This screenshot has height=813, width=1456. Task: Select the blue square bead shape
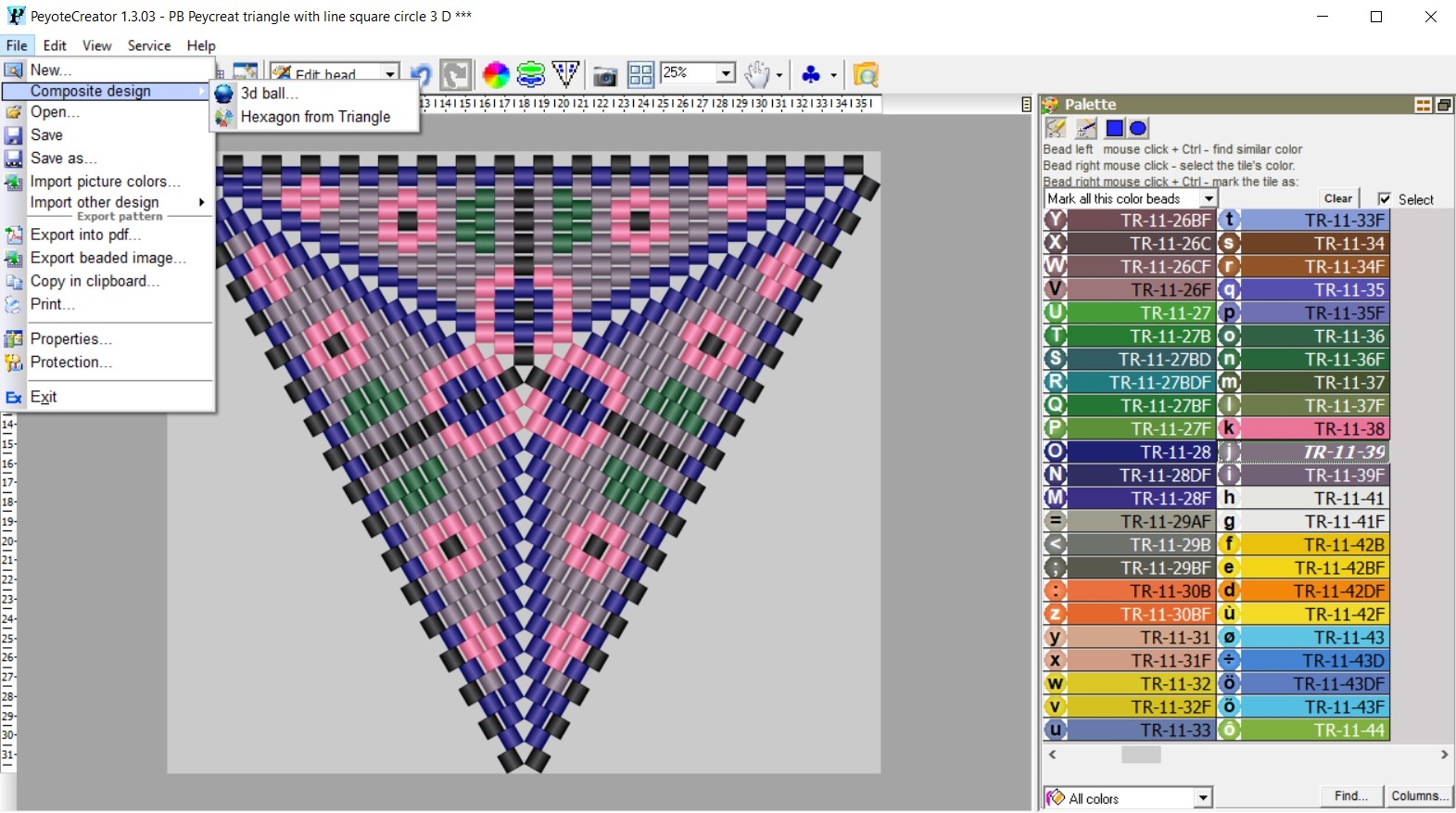coord(1114,128)
